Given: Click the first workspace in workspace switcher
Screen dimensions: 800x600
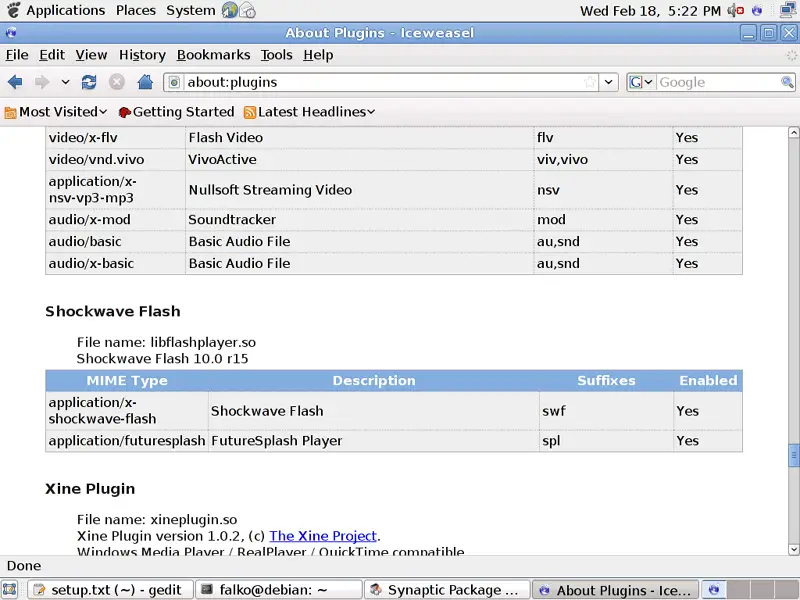Looking at the screenshot, I should click(713, 590).
